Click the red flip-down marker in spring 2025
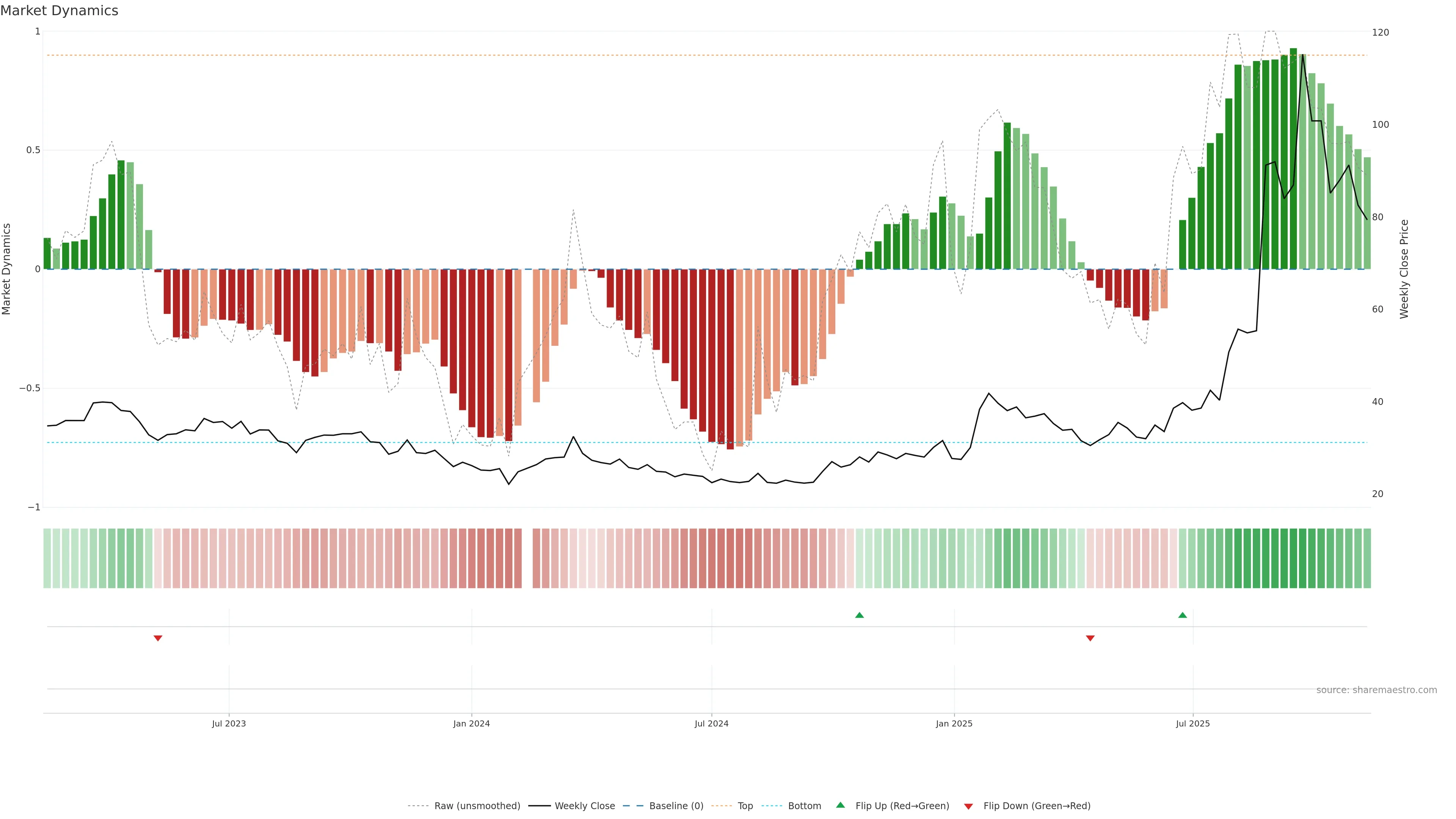1456x819 pixels. 1090,638
